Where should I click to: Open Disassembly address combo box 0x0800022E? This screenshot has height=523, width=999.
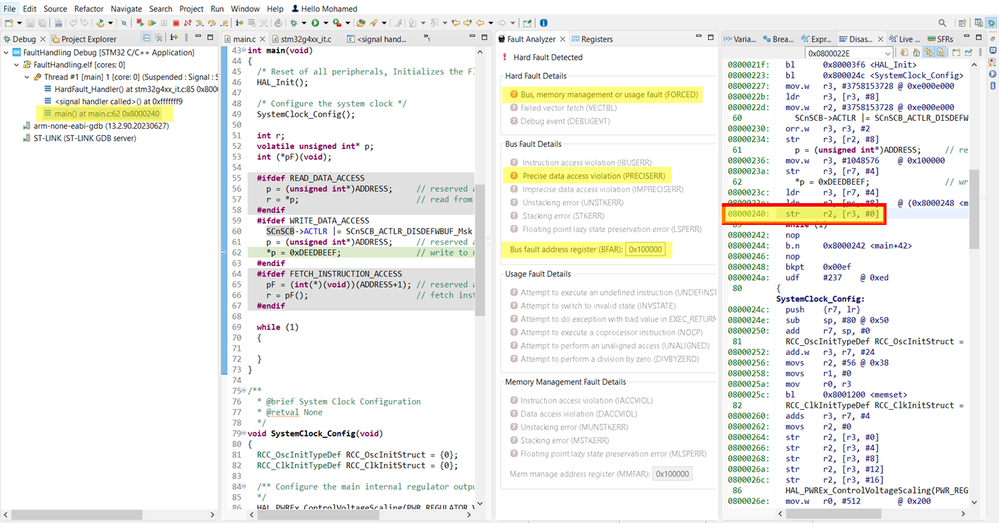pos(888,54)
